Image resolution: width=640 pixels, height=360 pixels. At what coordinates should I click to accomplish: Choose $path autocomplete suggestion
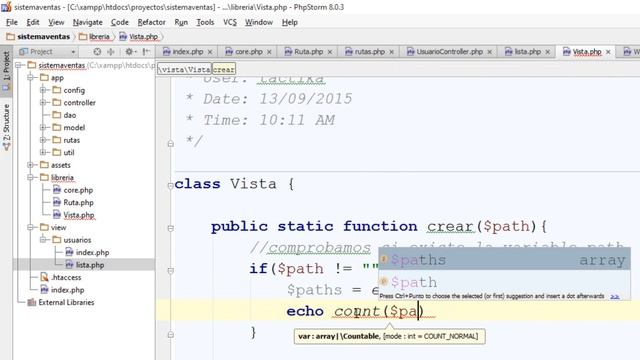(x=504, y=282)
